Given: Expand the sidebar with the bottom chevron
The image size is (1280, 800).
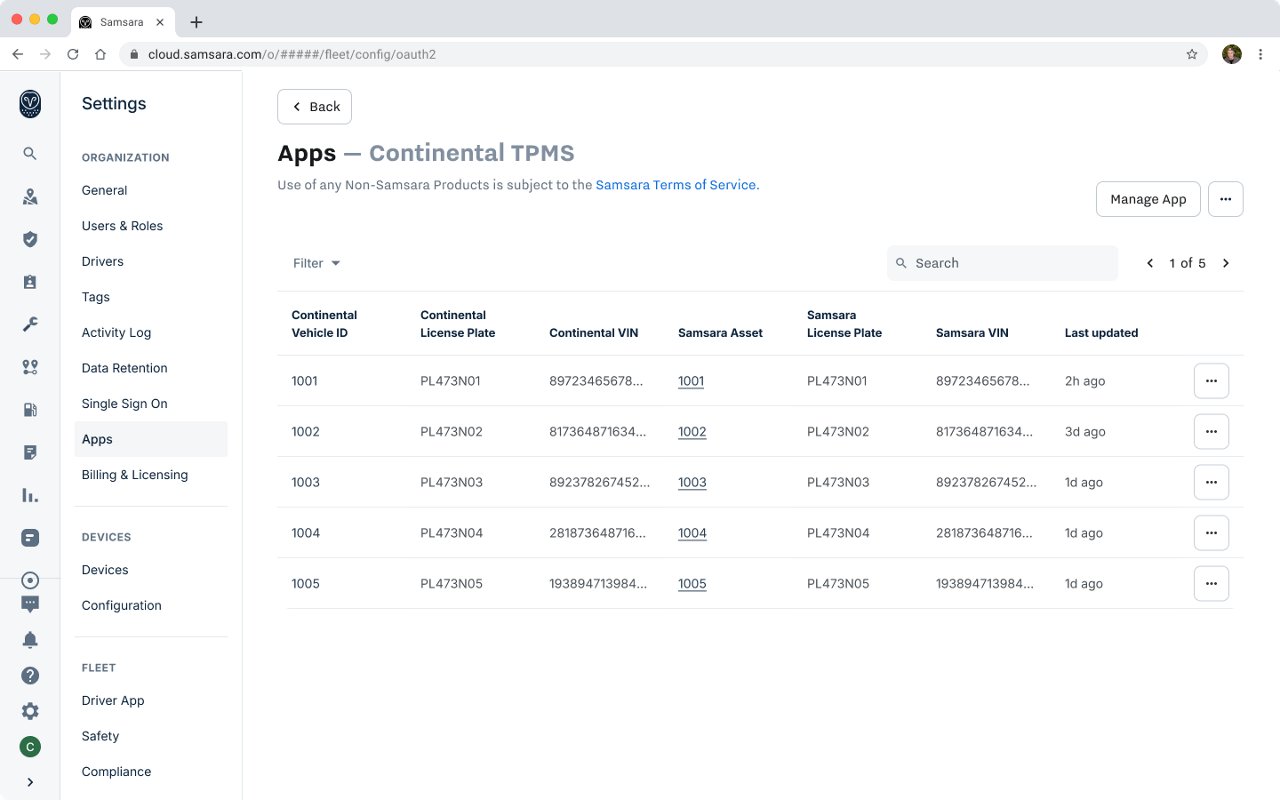Looking at the screenshot, I should click(30, 782).
